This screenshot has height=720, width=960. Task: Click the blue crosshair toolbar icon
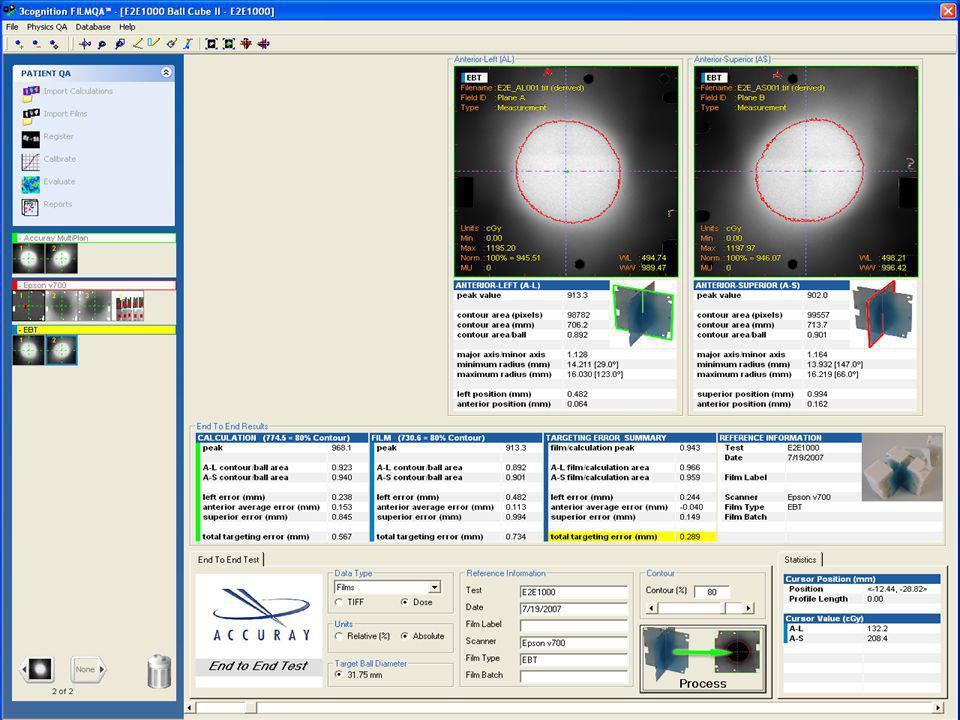pos(85,44)
